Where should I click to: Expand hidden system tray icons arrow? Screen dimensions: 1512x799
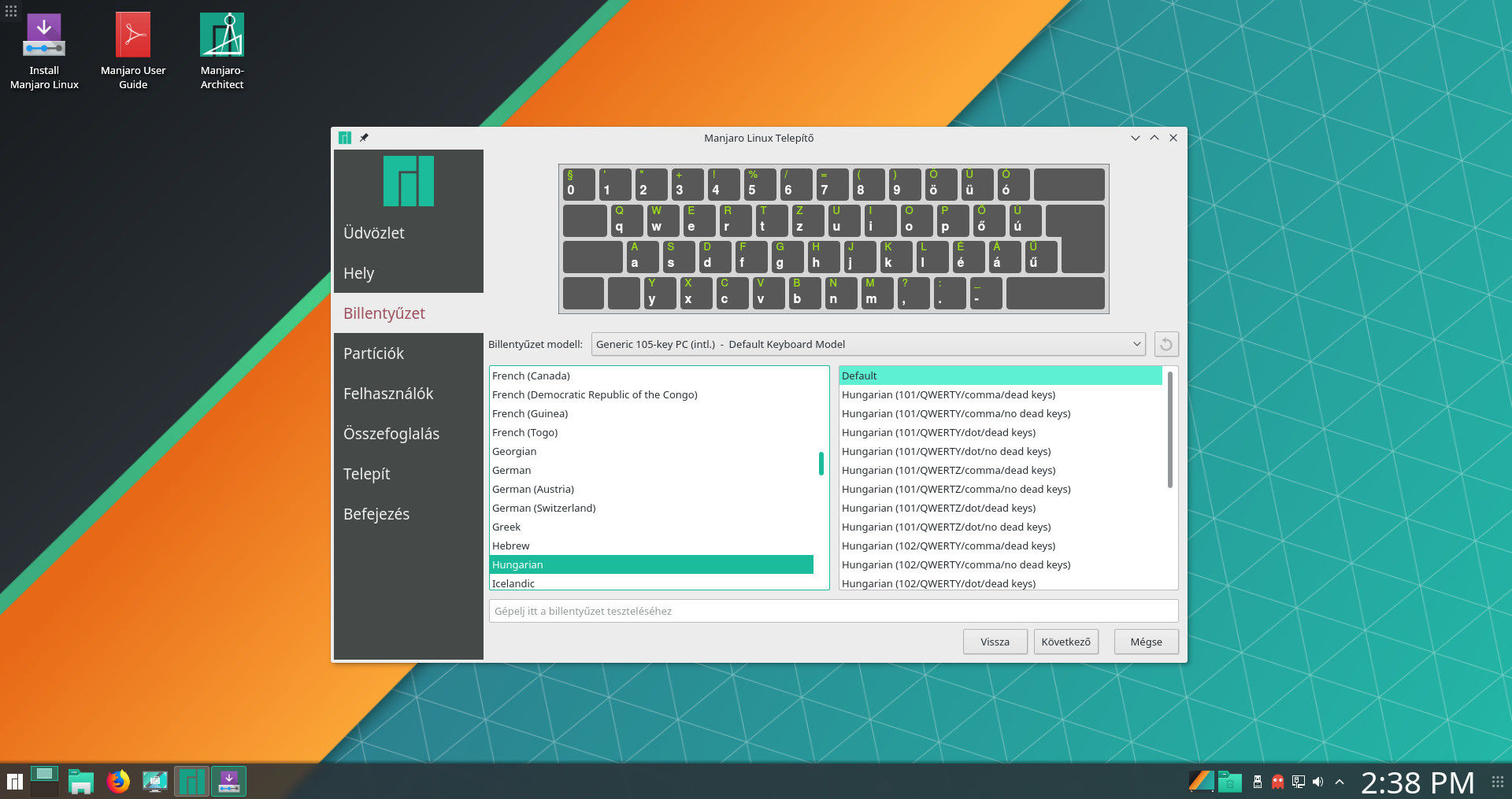(x=1340, y=782)
